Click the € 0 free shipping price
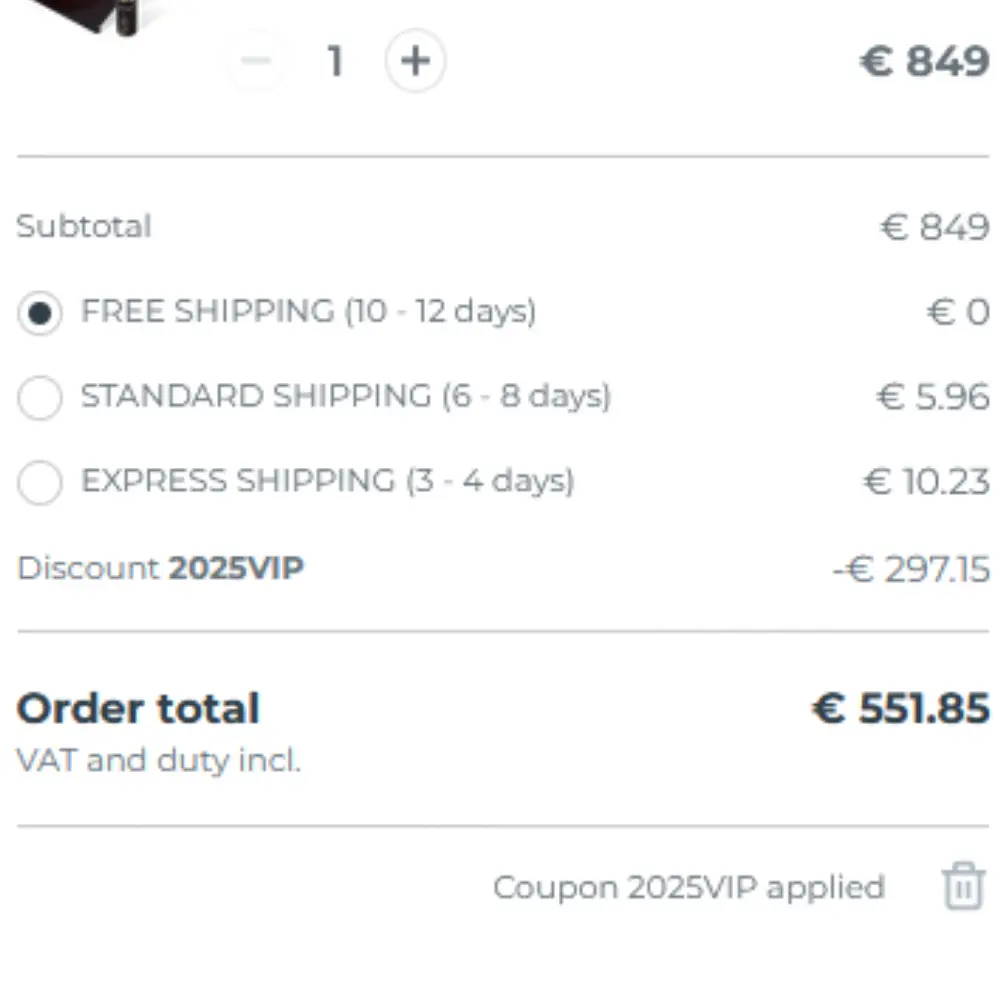This screenshot has width=1008, height=1008. [955, 311]
